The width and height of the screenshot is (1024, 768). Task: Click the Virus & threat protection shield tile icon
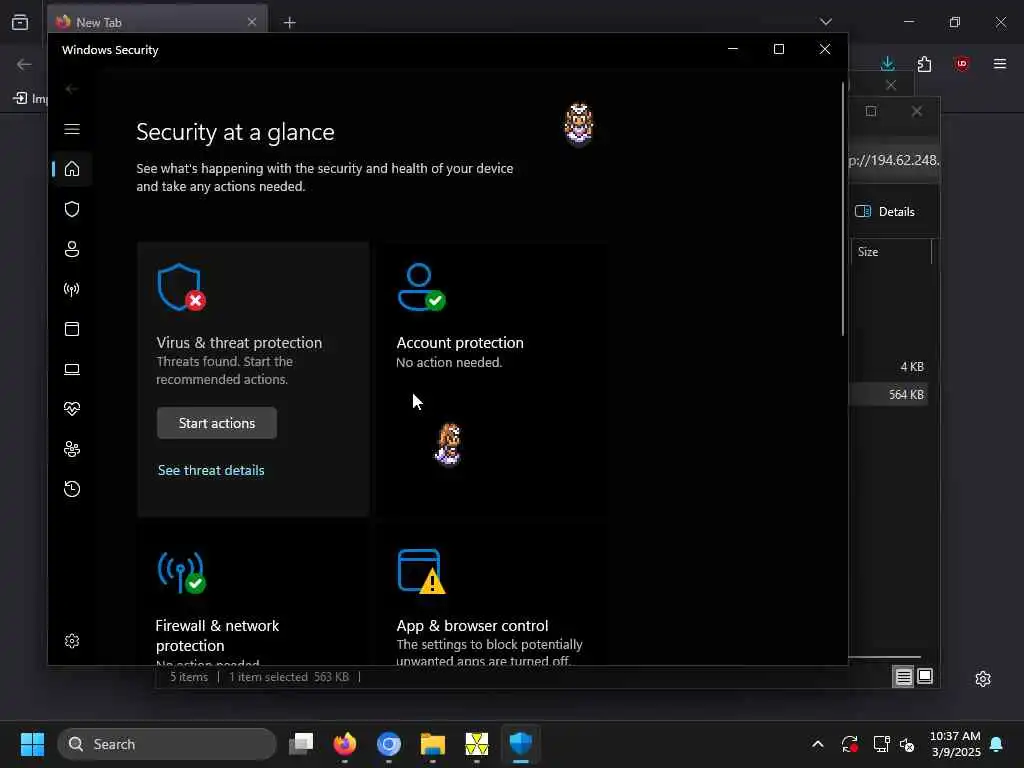point(182,287)
